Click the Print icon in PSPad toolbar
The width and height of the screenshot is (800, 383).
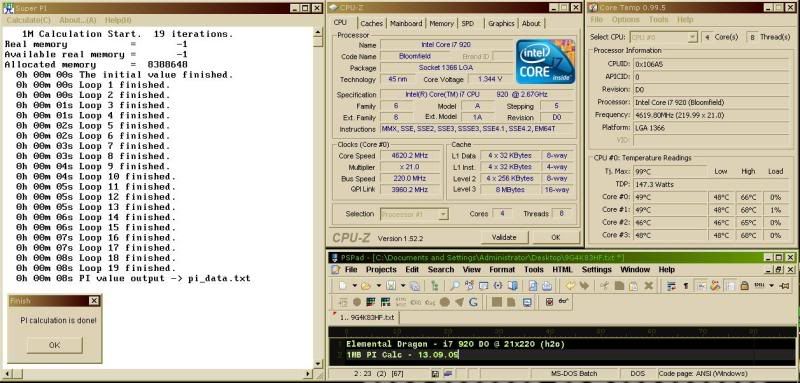547,286
